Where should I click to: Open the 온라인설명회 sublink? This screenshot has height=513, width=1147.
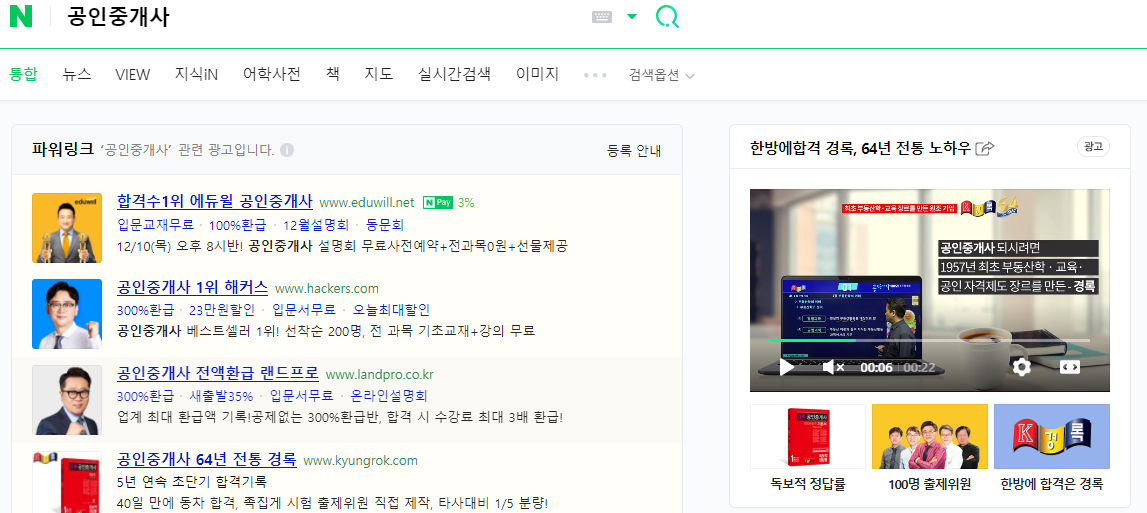pos(388,396)
